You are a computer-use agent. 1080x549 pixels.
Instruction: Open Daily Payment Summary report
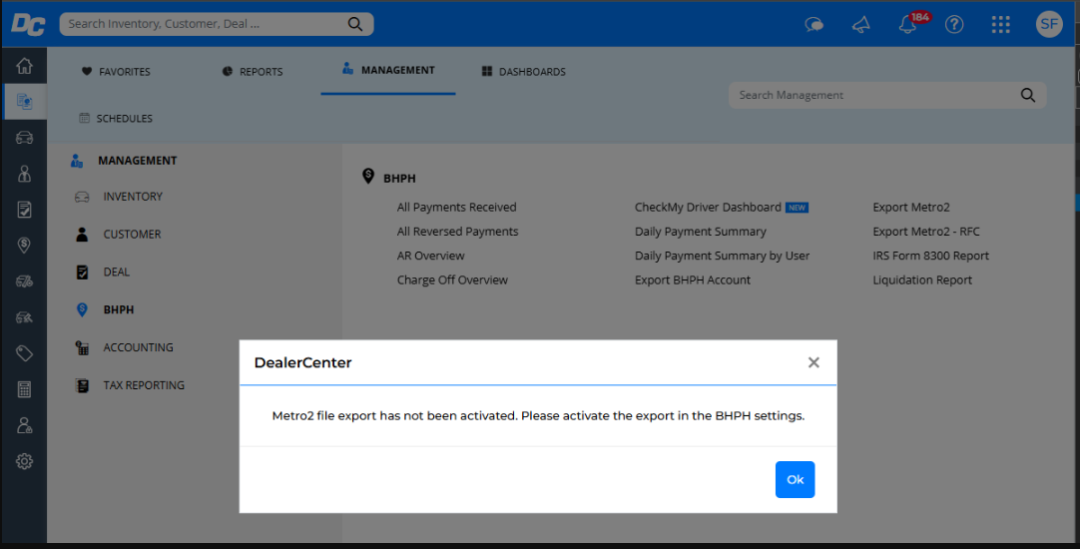coord(700,231)
